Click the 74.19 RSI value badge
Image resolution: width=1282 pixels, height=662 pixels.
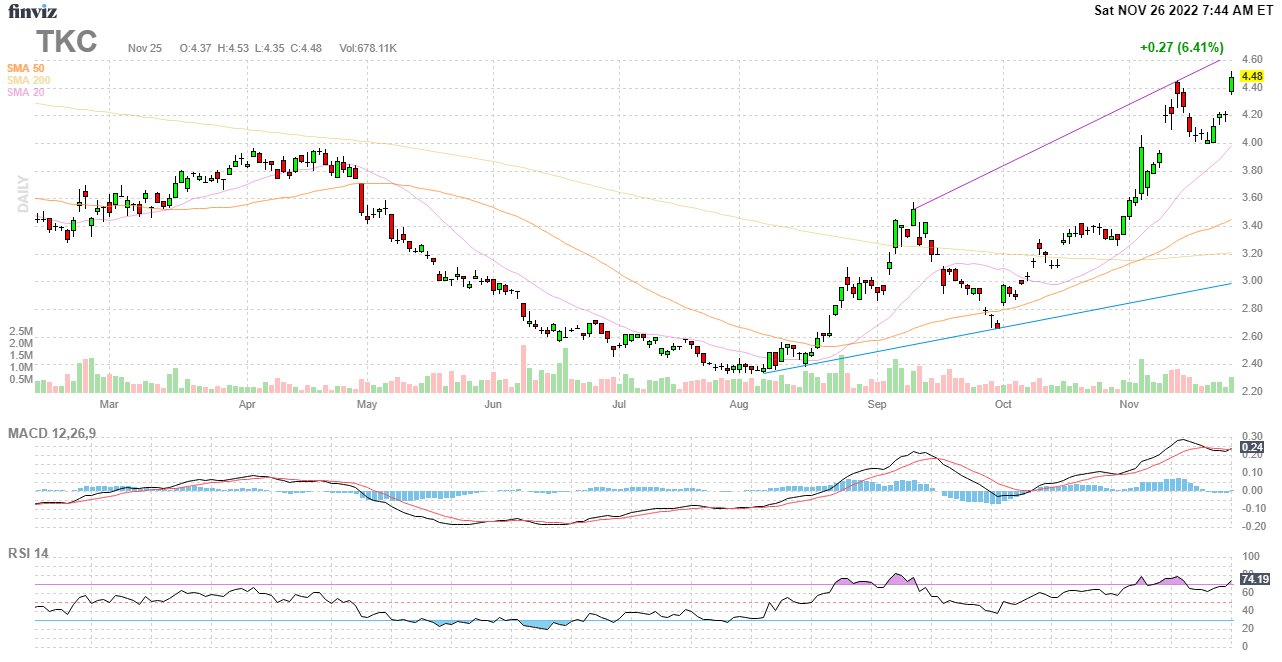tap(1254, 579)
